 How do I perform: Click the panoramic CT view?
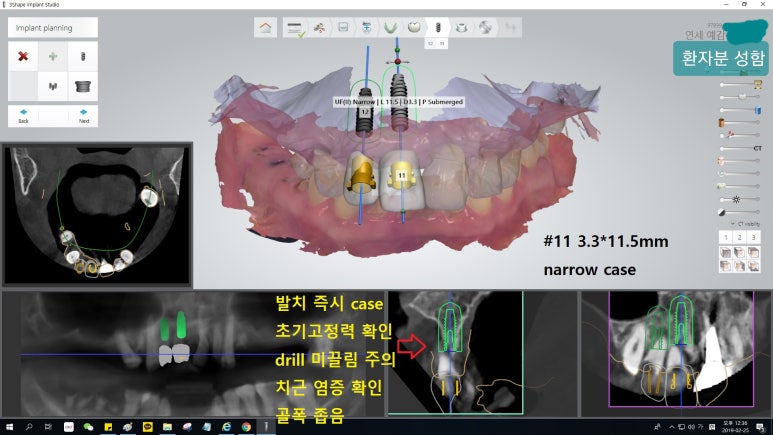[x=194, y=354]
